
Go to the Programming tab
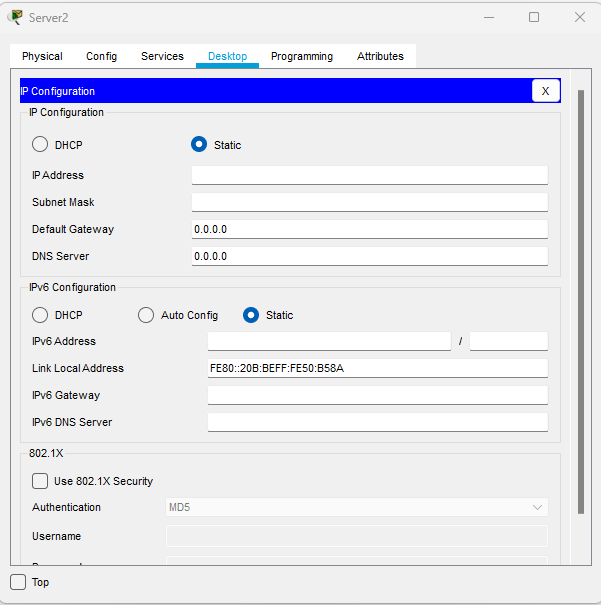pos(302,56)
